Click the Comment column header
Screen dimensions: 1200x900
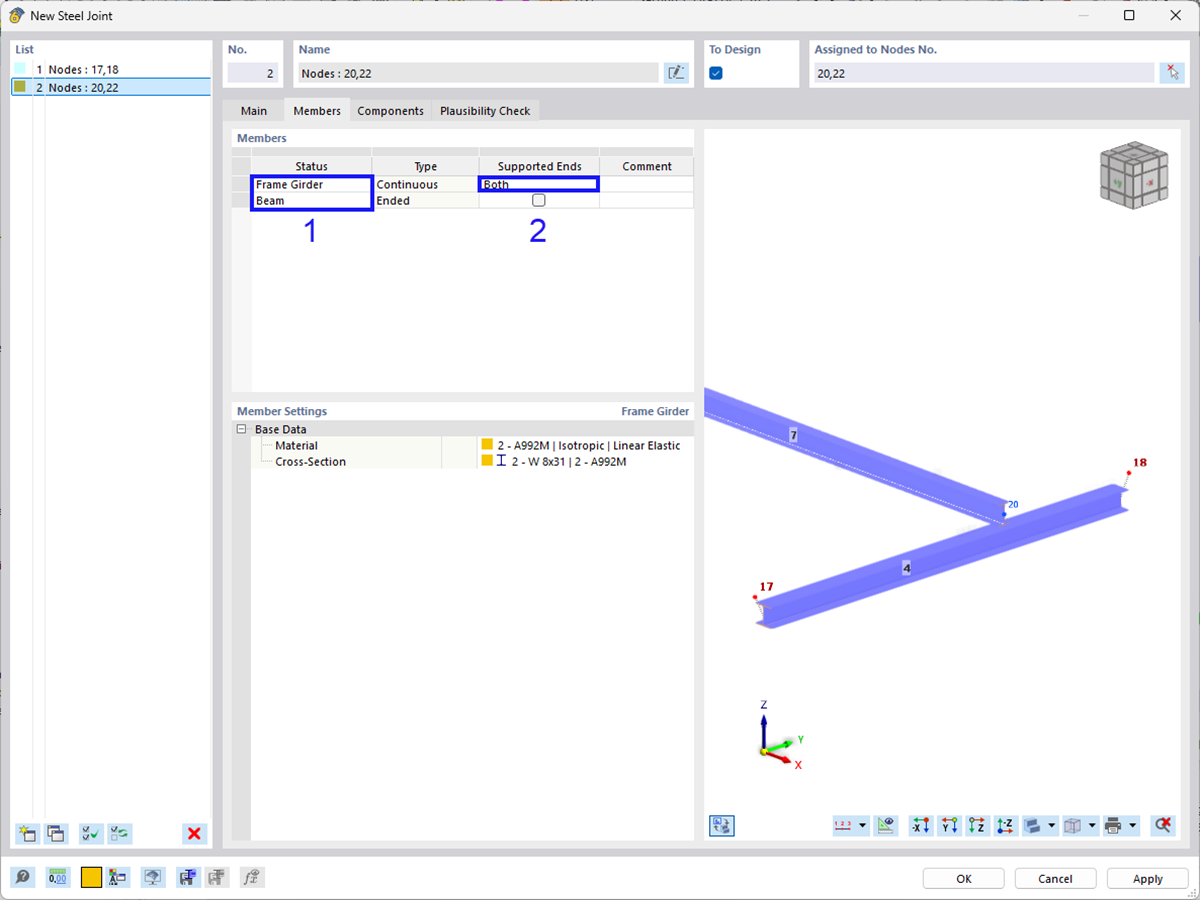click(x=647, y=166)
